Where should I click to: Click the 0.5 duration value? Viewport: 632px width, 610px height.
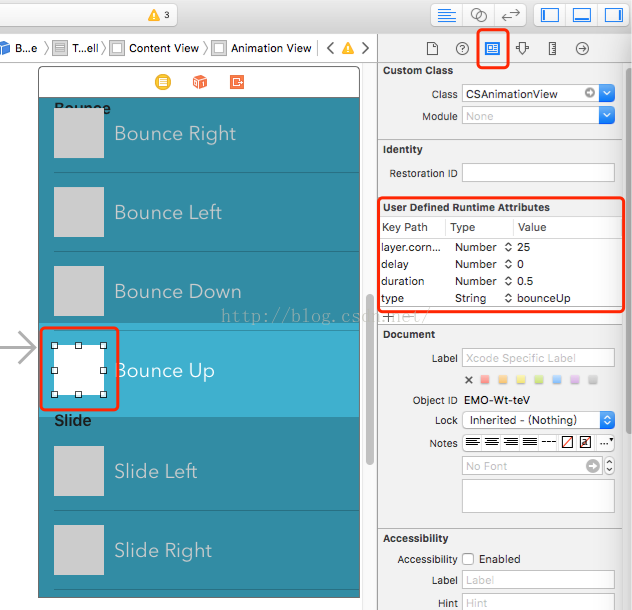pyautogui.click(x=525, y=281)
